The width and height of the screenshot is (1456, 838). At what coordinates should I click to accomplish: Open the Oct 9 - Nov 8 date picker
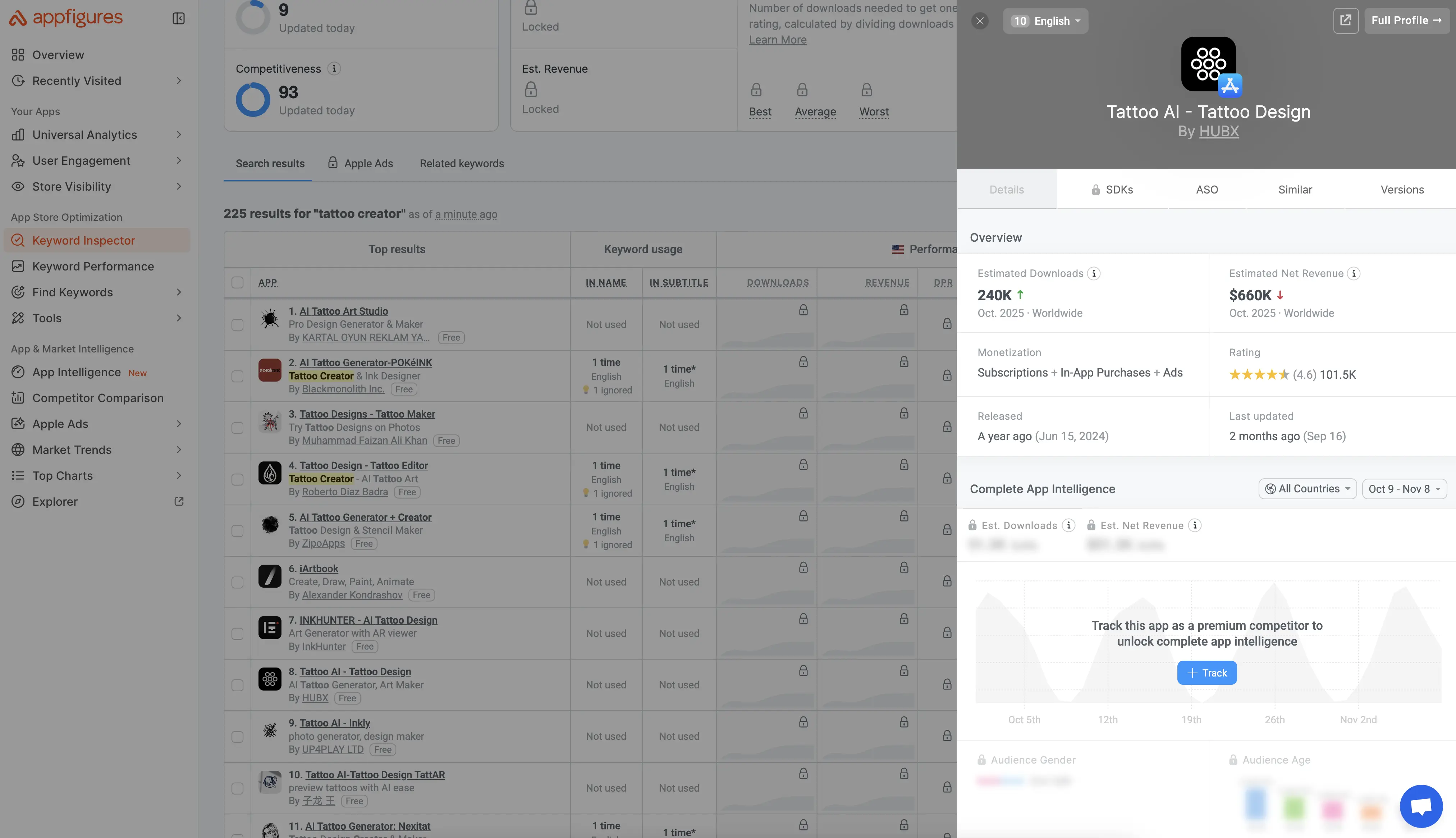pos(1404,488)
